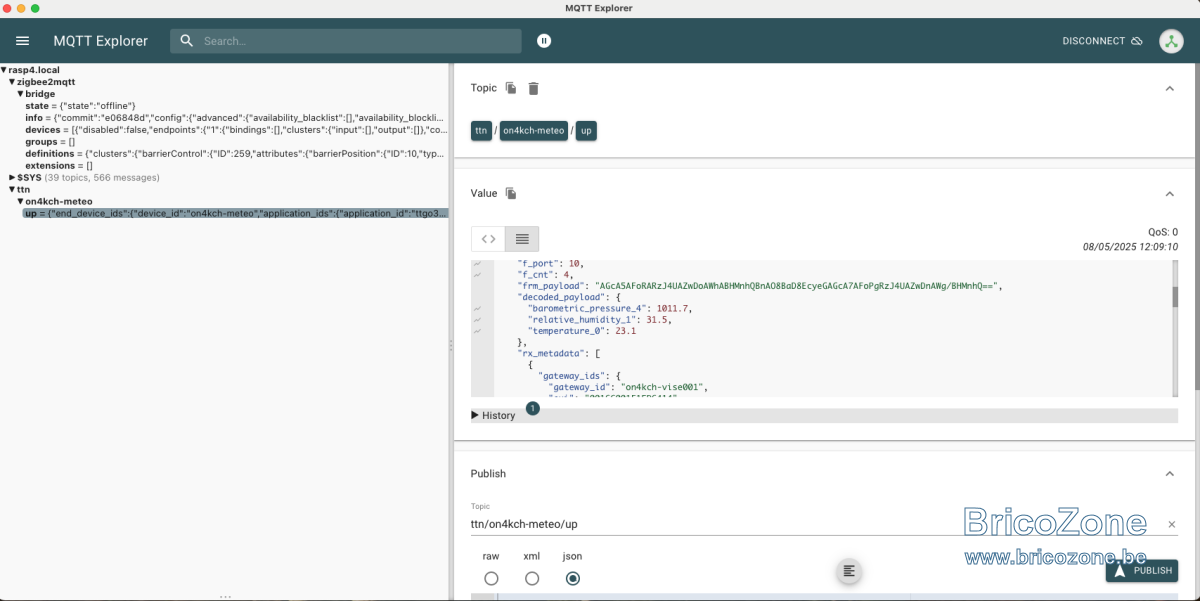This screenshot has width=1200, height=601.
Task: Select the definitions topic row
Action: pyautogui.click(x=235, y=154)
